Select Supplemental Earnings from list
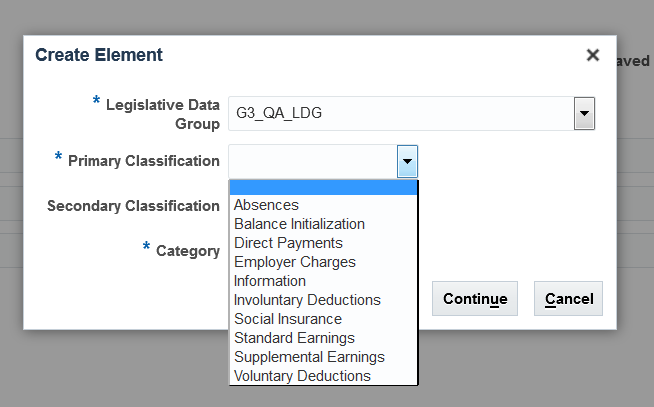This screenshot has height=407, width=654. 309,357
